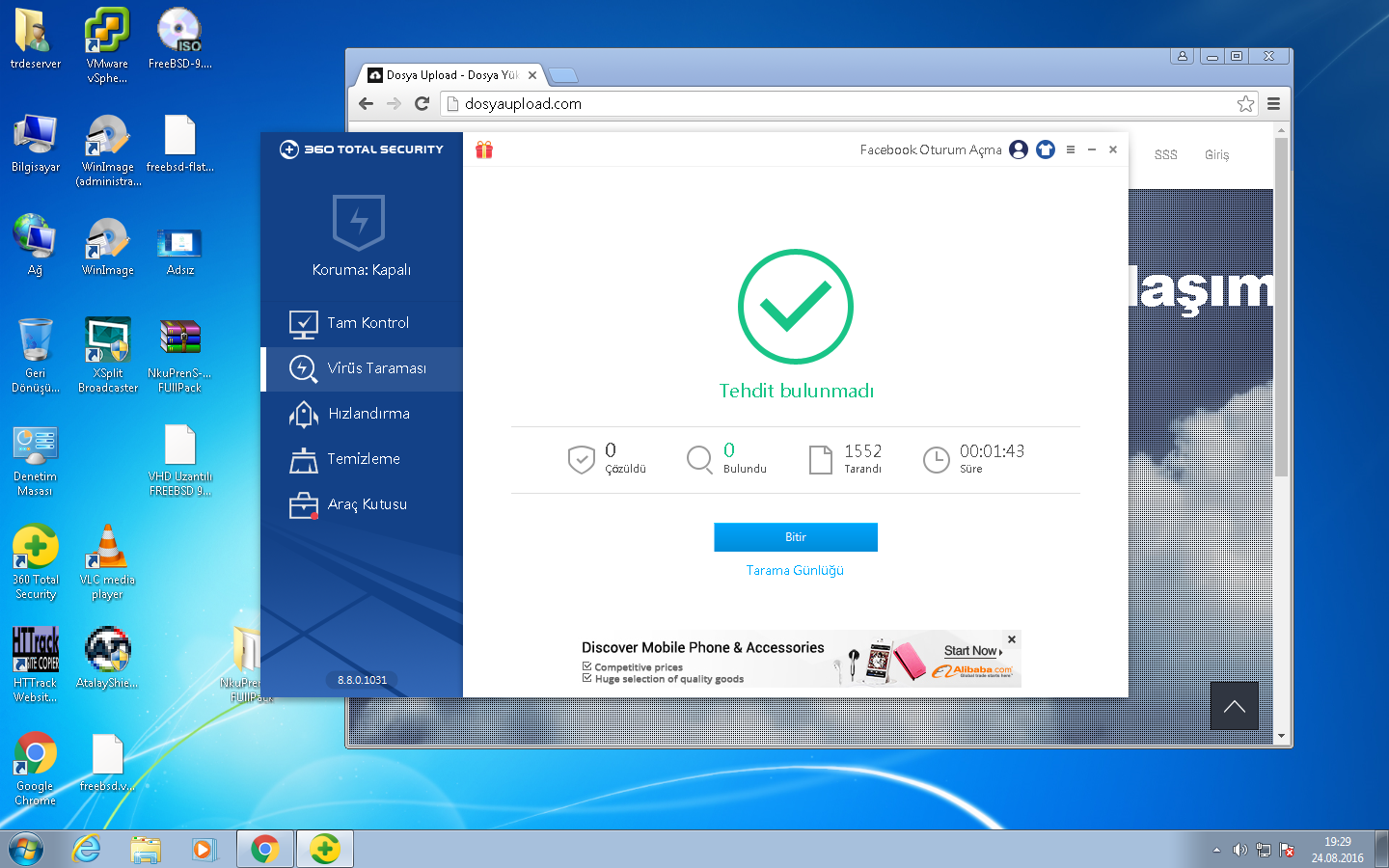Select the Dosya Upload browser tab
The image size is (1389, 868).
coord(451,74)
